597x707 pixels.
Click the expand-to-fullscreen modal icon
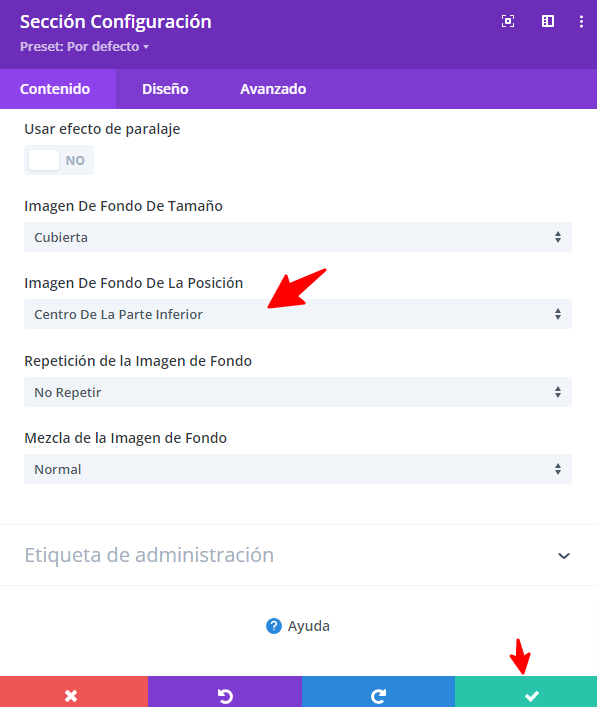pos(508,21)
